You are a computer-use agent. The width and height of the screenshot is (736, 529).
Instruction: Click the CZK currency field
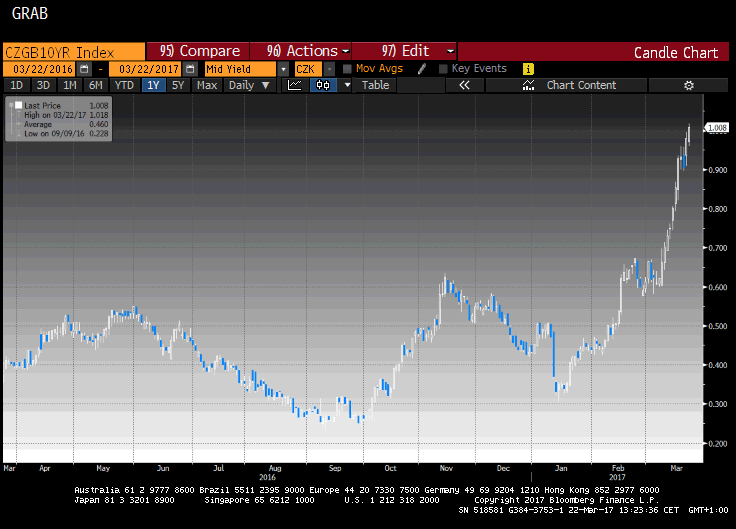pos(308,69)
